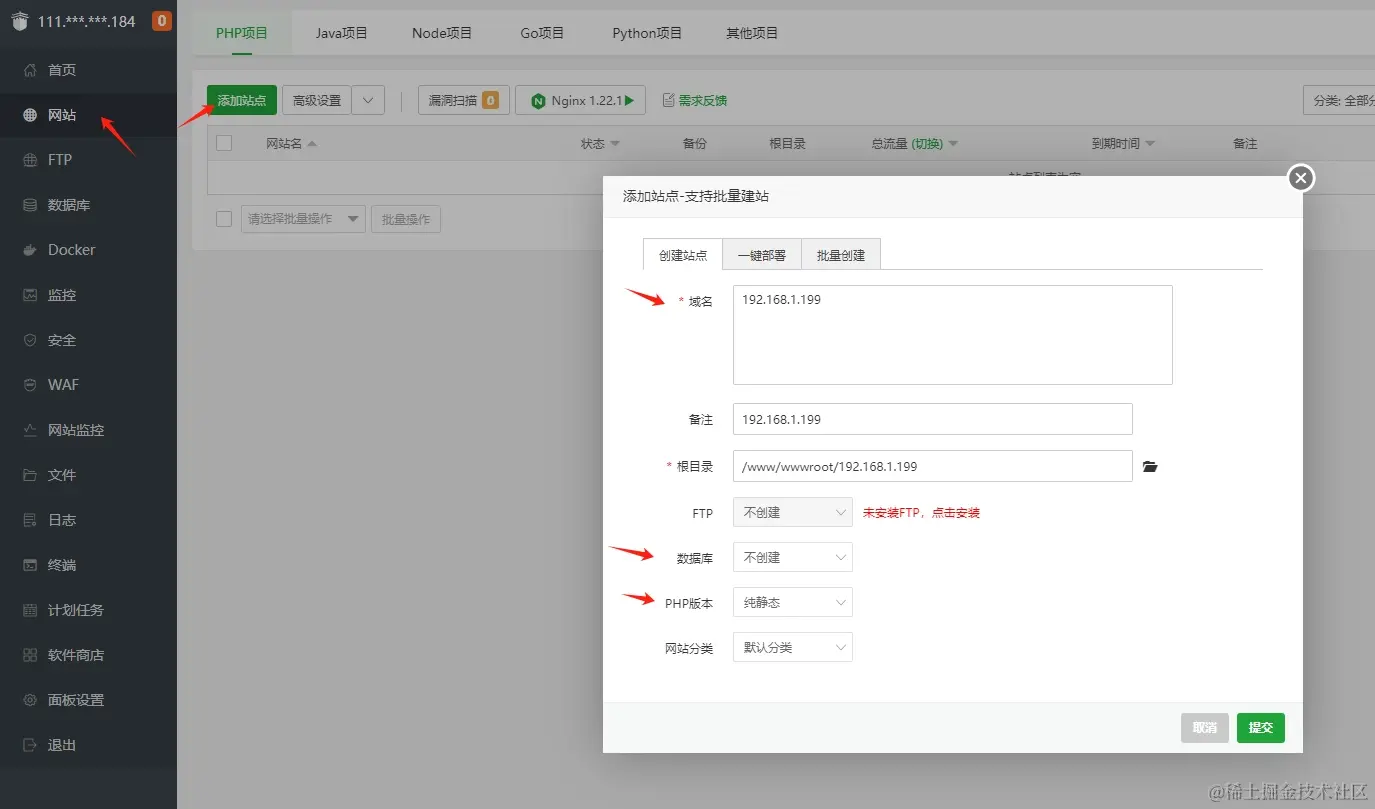The height and width of the screenshot is (809, 1375).
Task: Open the 分类: 全部分类 filter dropdown
Action: [1339, 100]
